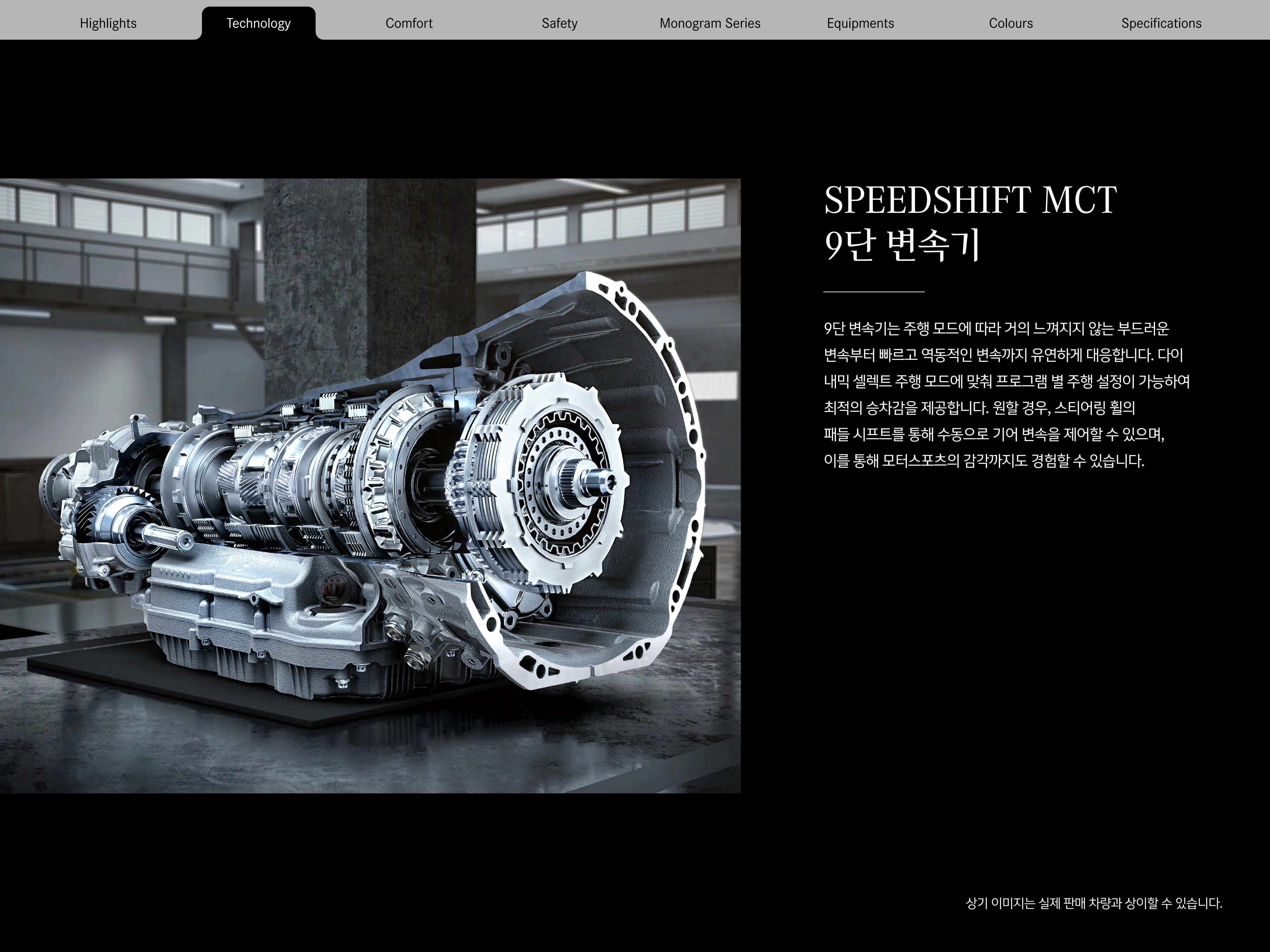Screen dimensions: 1270x952
Task: Select the active Technology tab
Action: [x=258, y=23]
